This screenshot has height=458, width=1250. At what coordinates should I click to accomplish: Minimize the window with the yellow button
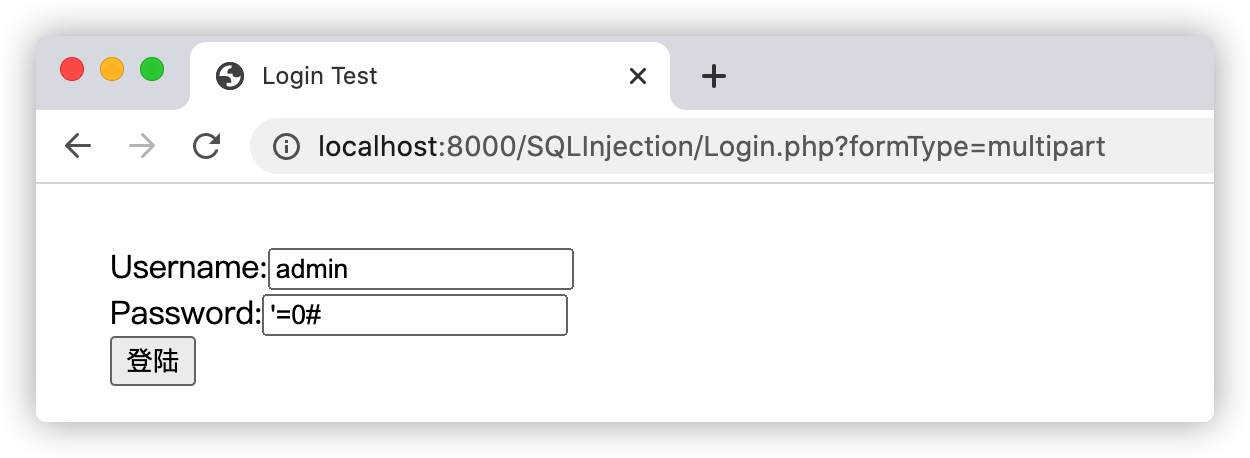pyautogui.click(x=112, y=70)
